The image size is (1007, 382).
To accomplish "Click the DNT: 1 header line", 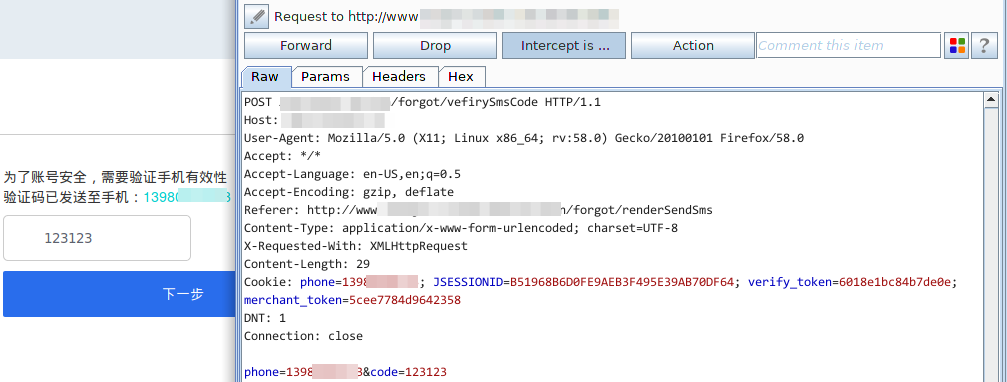I will point(265,318).
